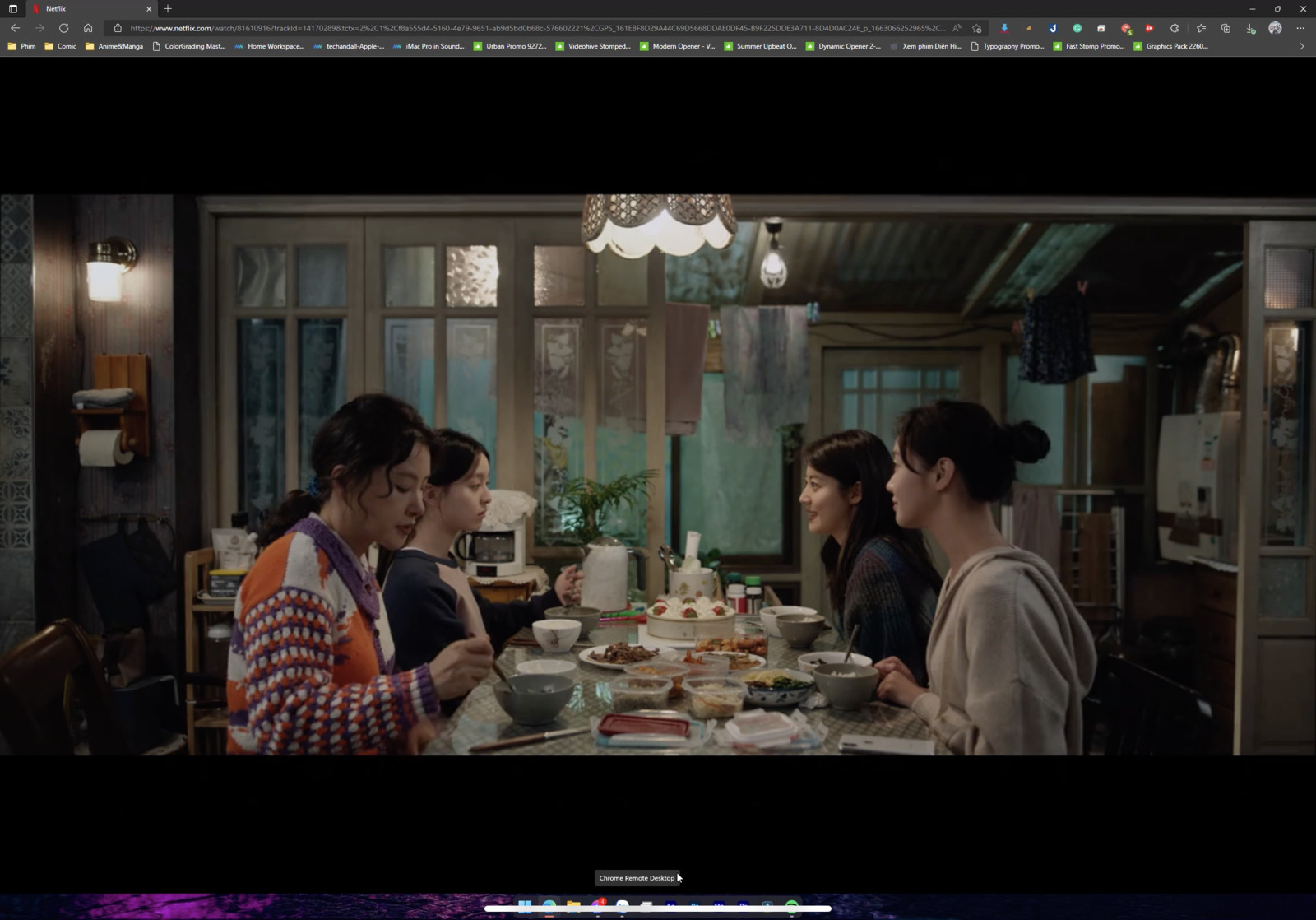
Task: Click the forward navigation arrow
Action: point(39,28)
